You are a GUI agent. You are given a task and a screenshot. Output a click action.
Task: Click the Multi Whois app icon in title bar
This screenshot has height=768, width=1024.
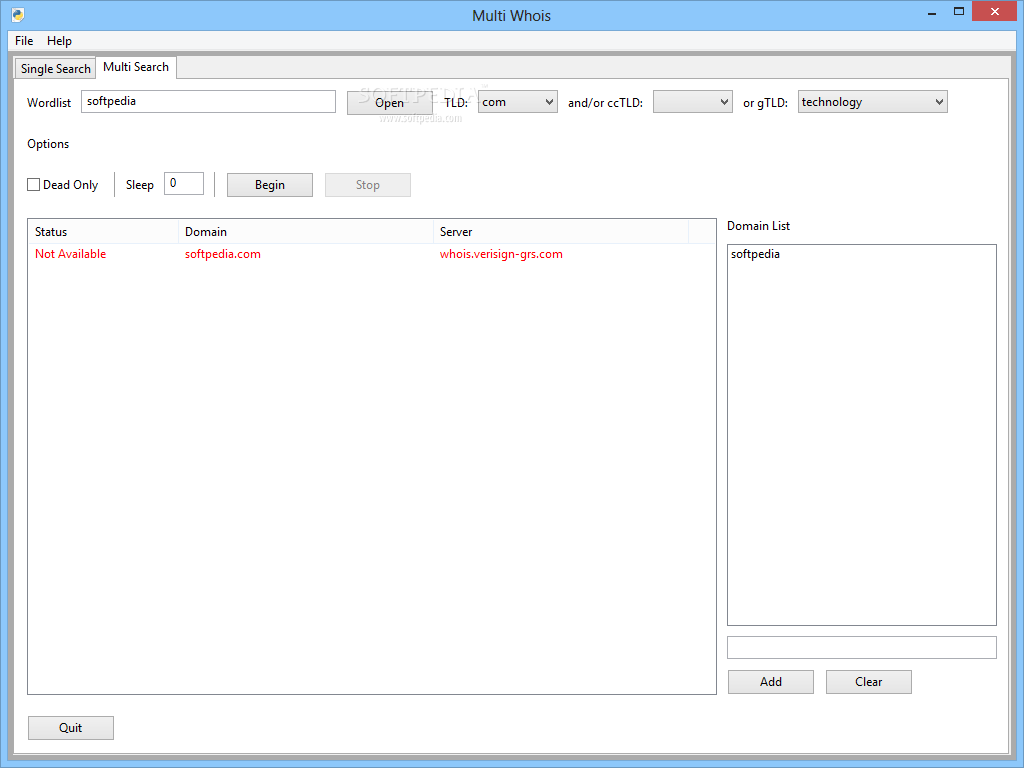tap(18, 15)
